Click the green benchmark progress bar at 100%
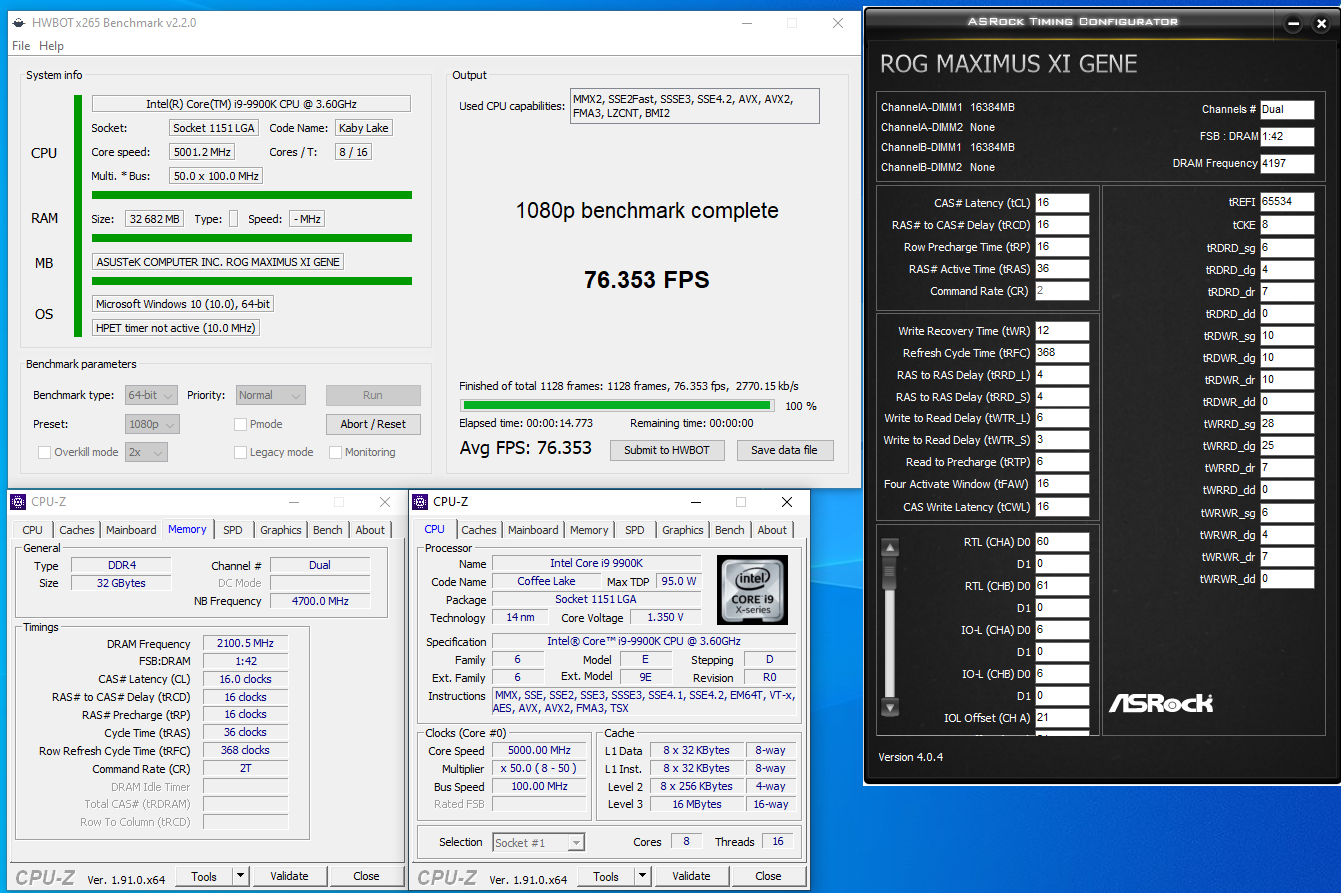Screen dimensions: 1341x893 (616, 405)
